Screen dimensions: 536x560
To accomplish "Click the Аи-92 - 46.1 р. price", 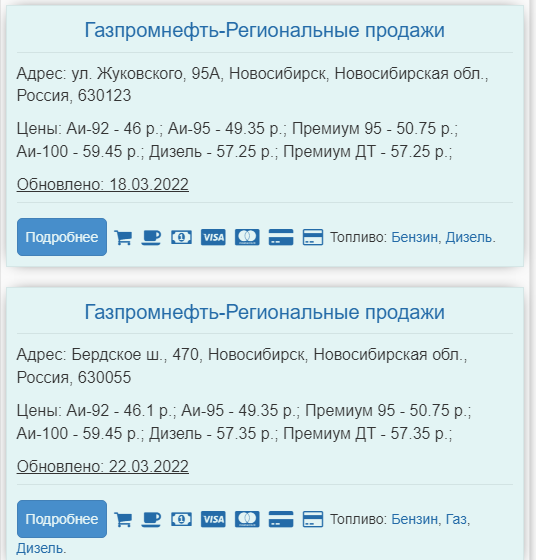I will click(120, 410).
